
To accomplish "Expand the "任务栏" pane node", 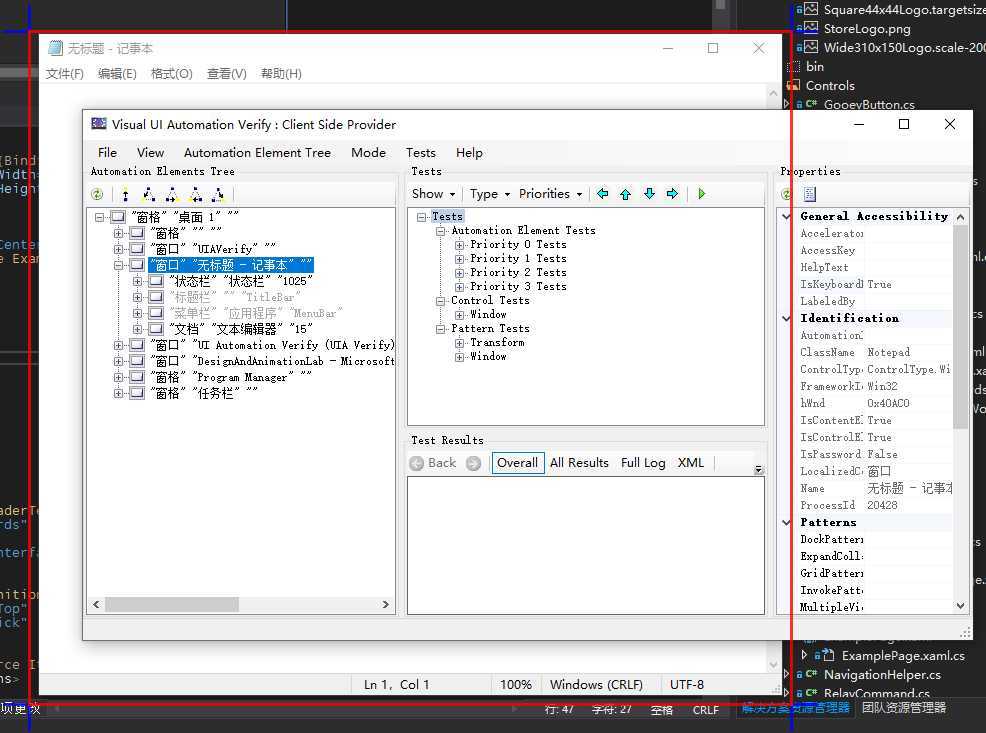I will 118,394.
